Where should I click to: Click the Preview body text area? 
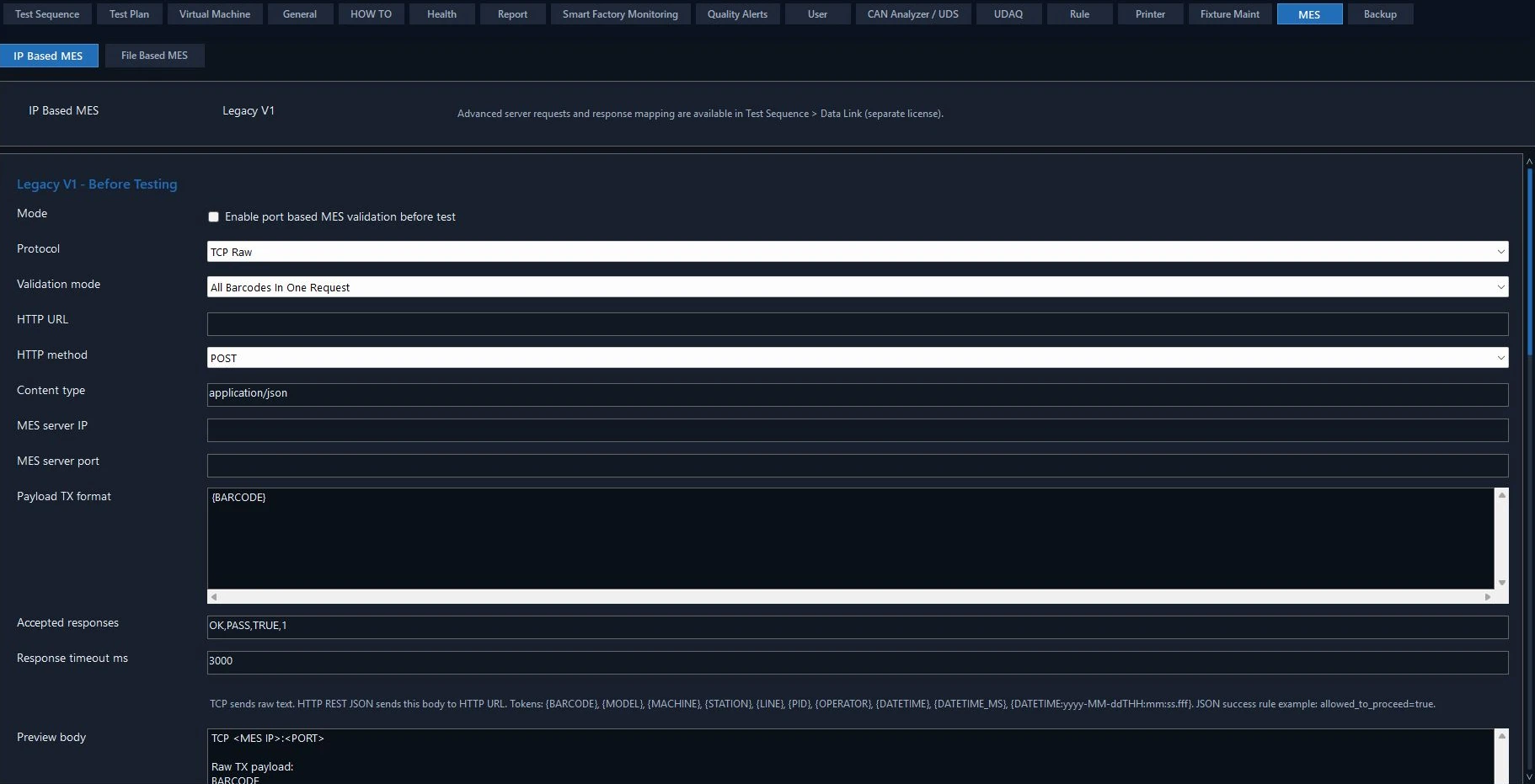(x=851, y=756)
